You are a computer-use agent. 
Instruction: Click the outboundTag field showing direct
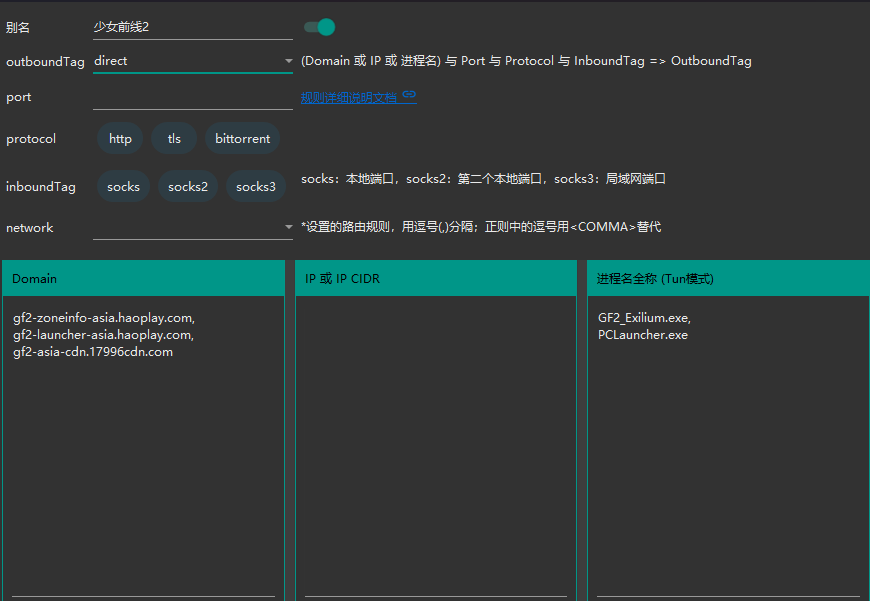coord(193,61)
